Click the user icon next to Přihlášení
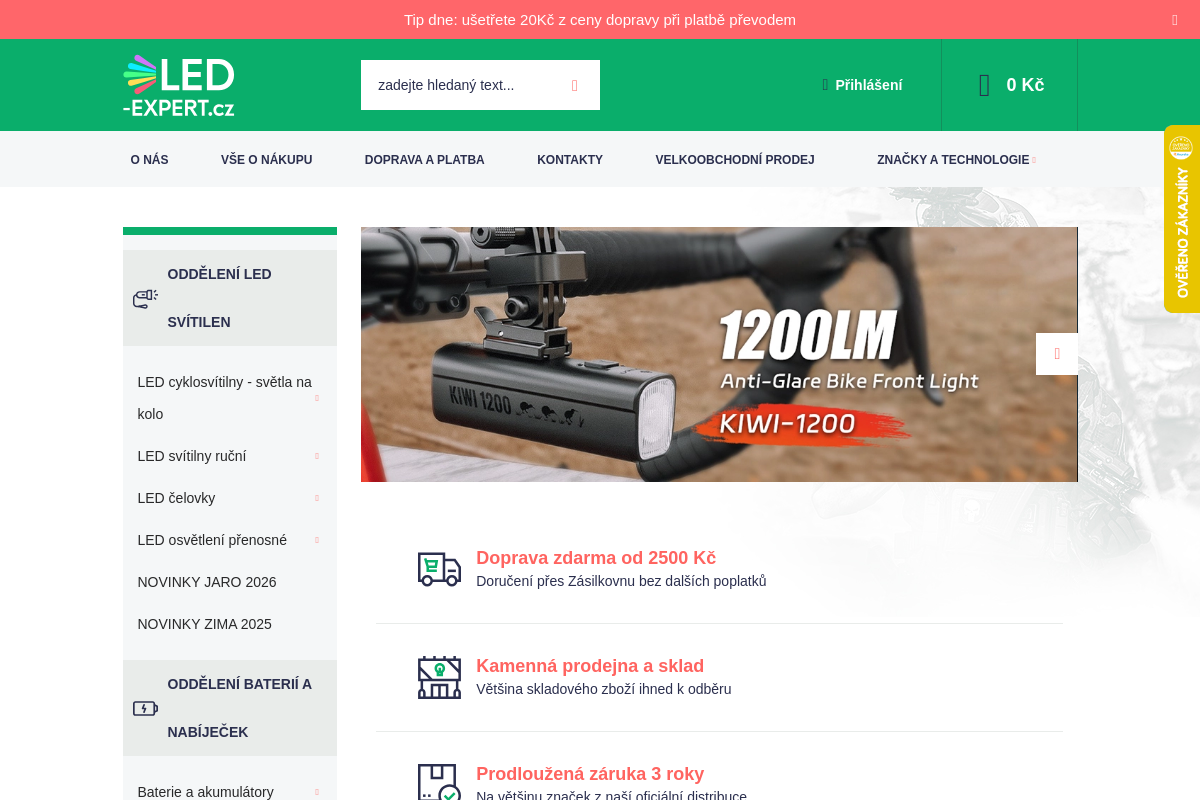Image resolution: width=1200 pixels, height=800 pixels. pos(824,85)
